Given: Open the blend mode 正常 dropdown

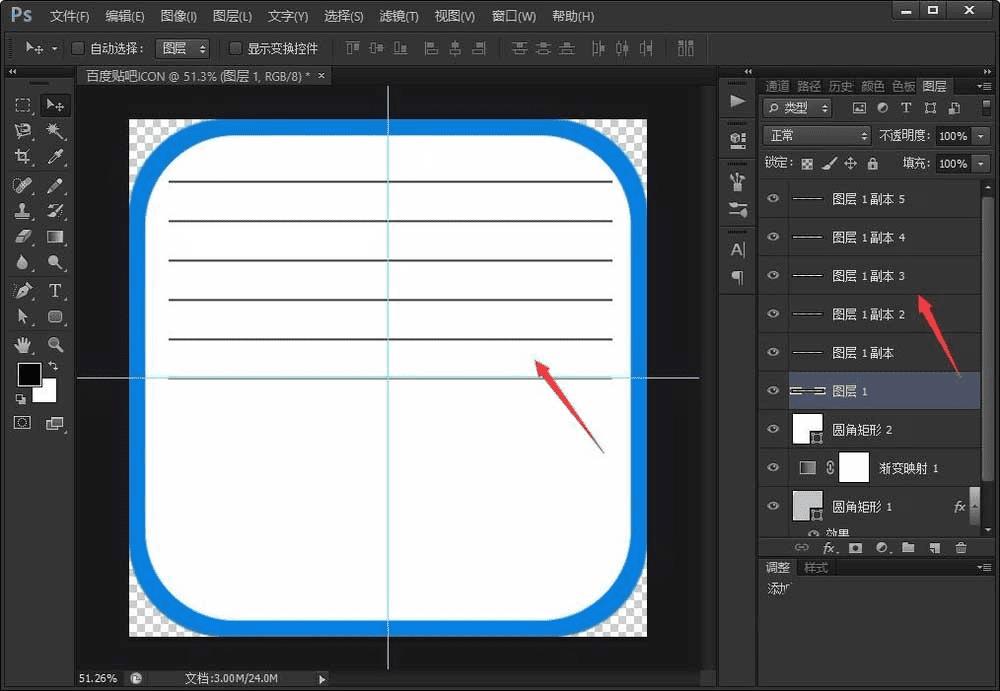Looking at the screenshot, I should (x=816, y=135).
